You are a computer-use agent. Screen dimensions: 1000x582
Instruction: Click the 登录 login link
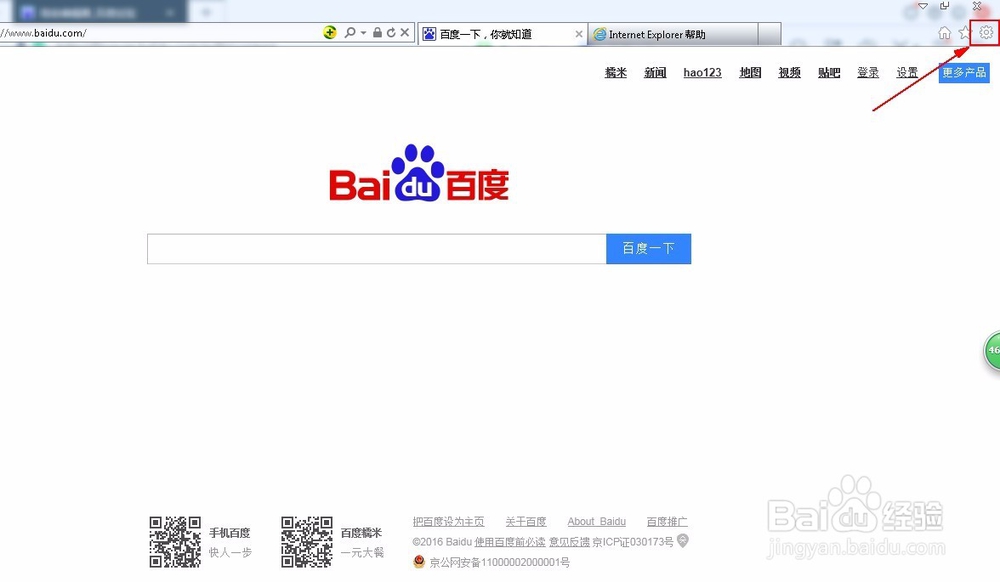click(x=868, y=73)
